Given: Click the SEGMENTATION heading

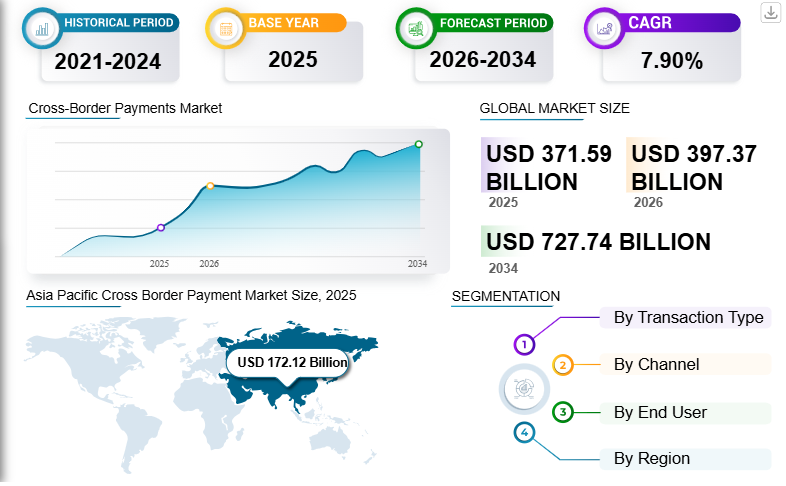Looking at the screenshot, I should point(506,297).
